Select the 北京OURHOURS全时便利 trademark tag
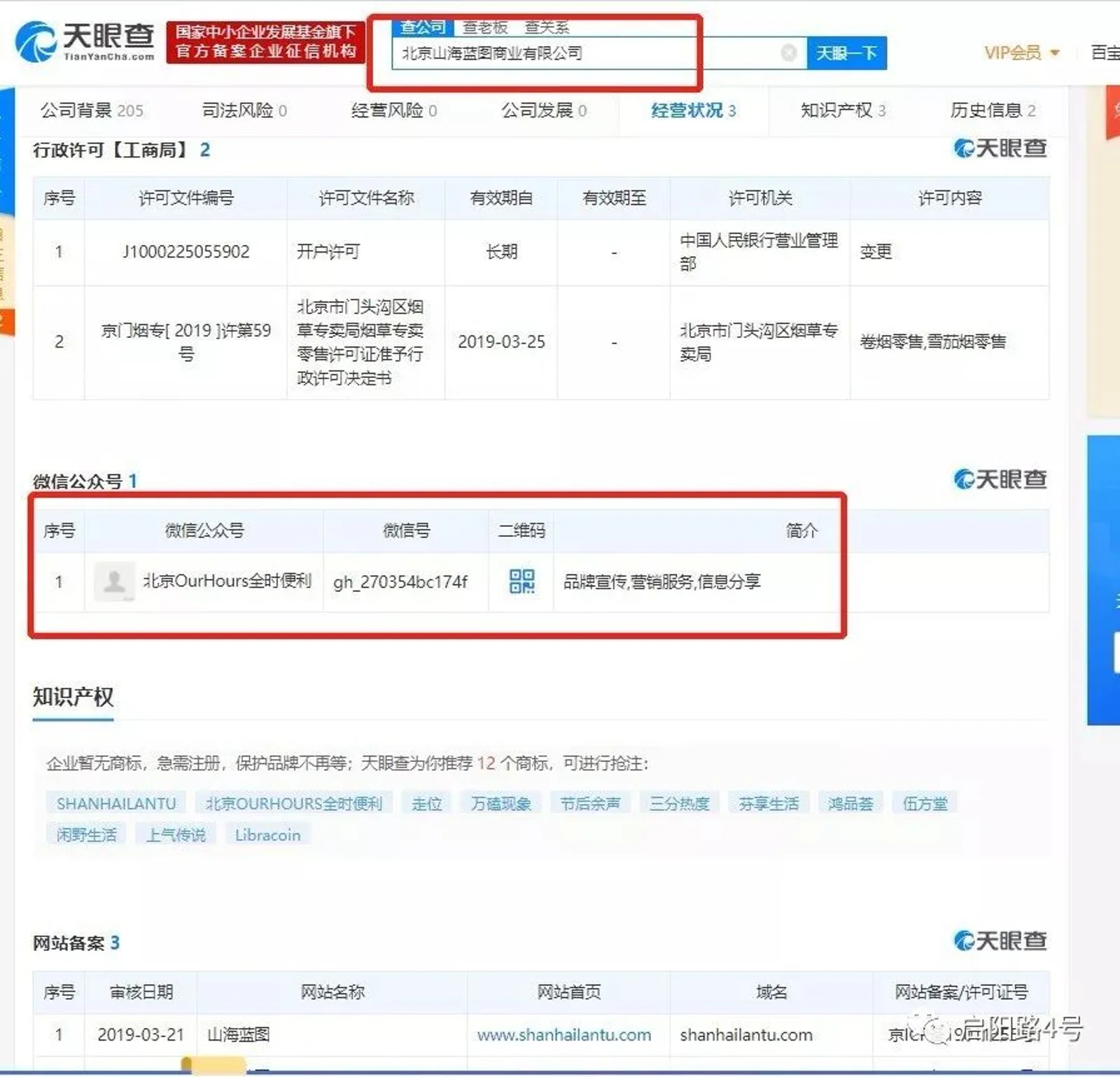This screenshot has height=1077, width=1120. (294, 803)
